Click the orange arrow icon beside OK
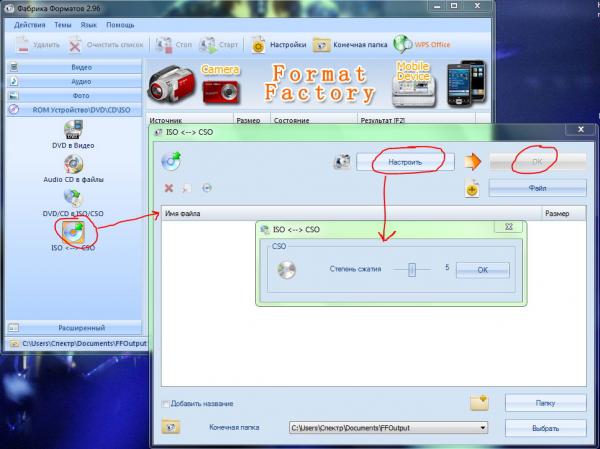 click(x=473, y=162)
